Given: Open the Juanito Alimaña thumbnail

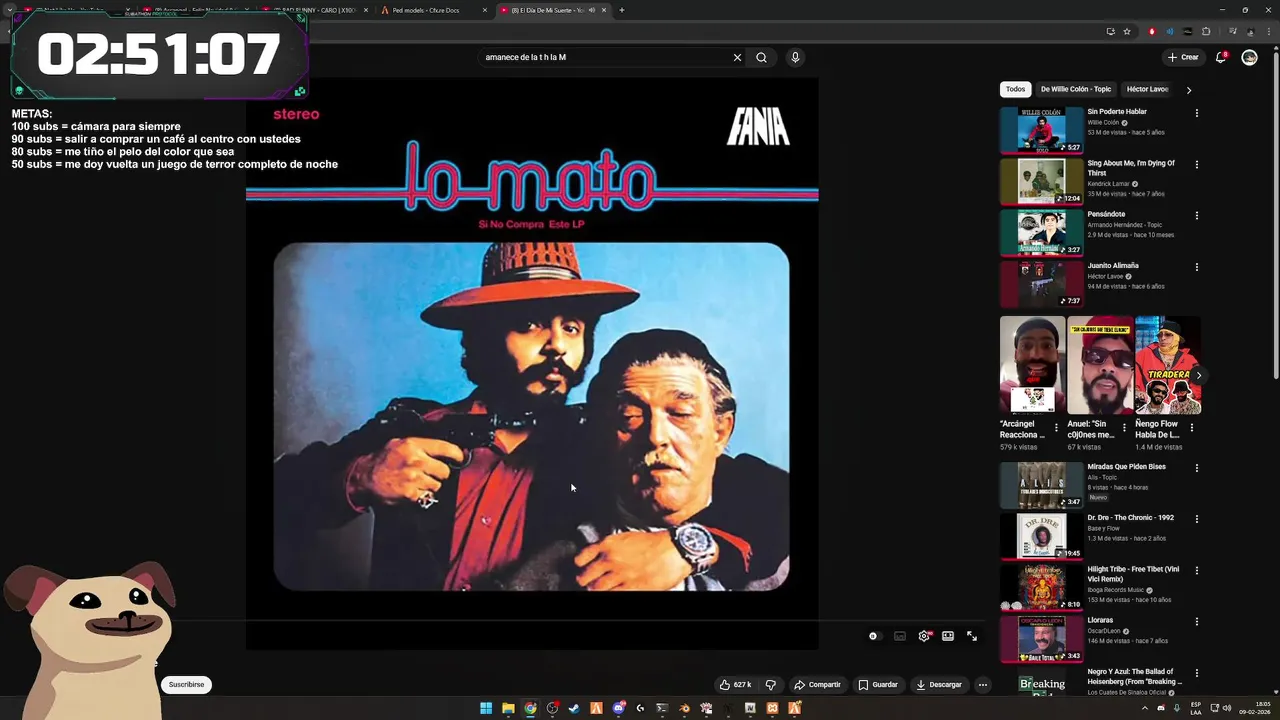Looking at the screenshot, I should (x=1042, y=283).
